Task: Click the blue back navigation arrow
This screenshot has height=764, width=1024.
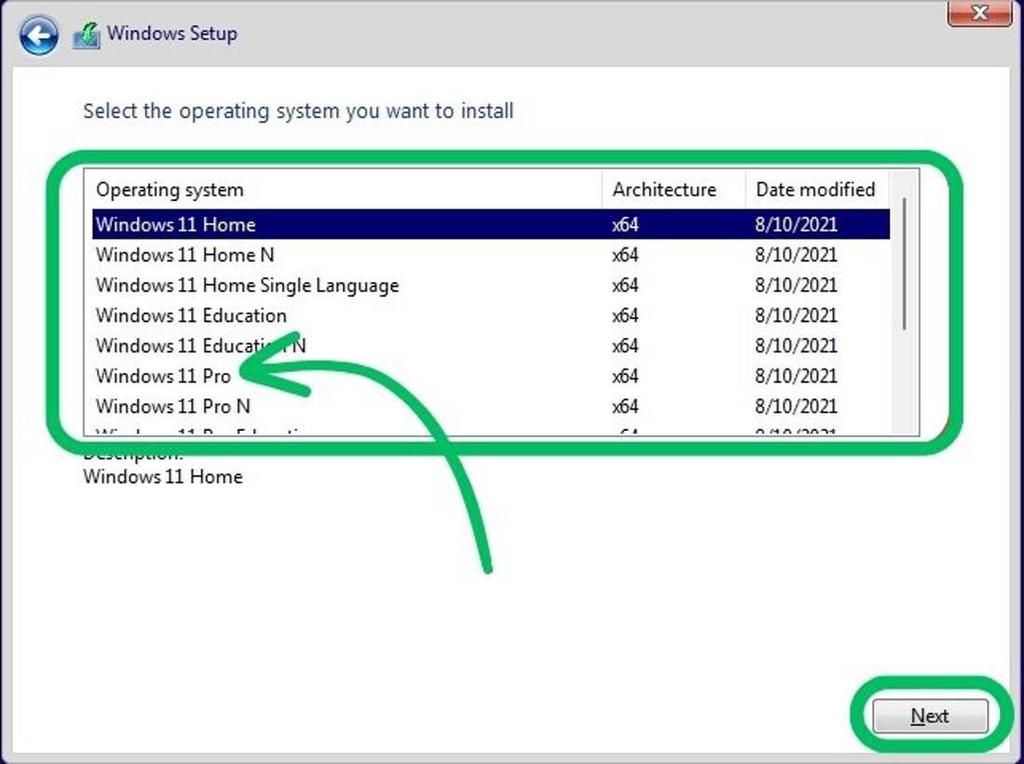Action: tap(38, 33)
